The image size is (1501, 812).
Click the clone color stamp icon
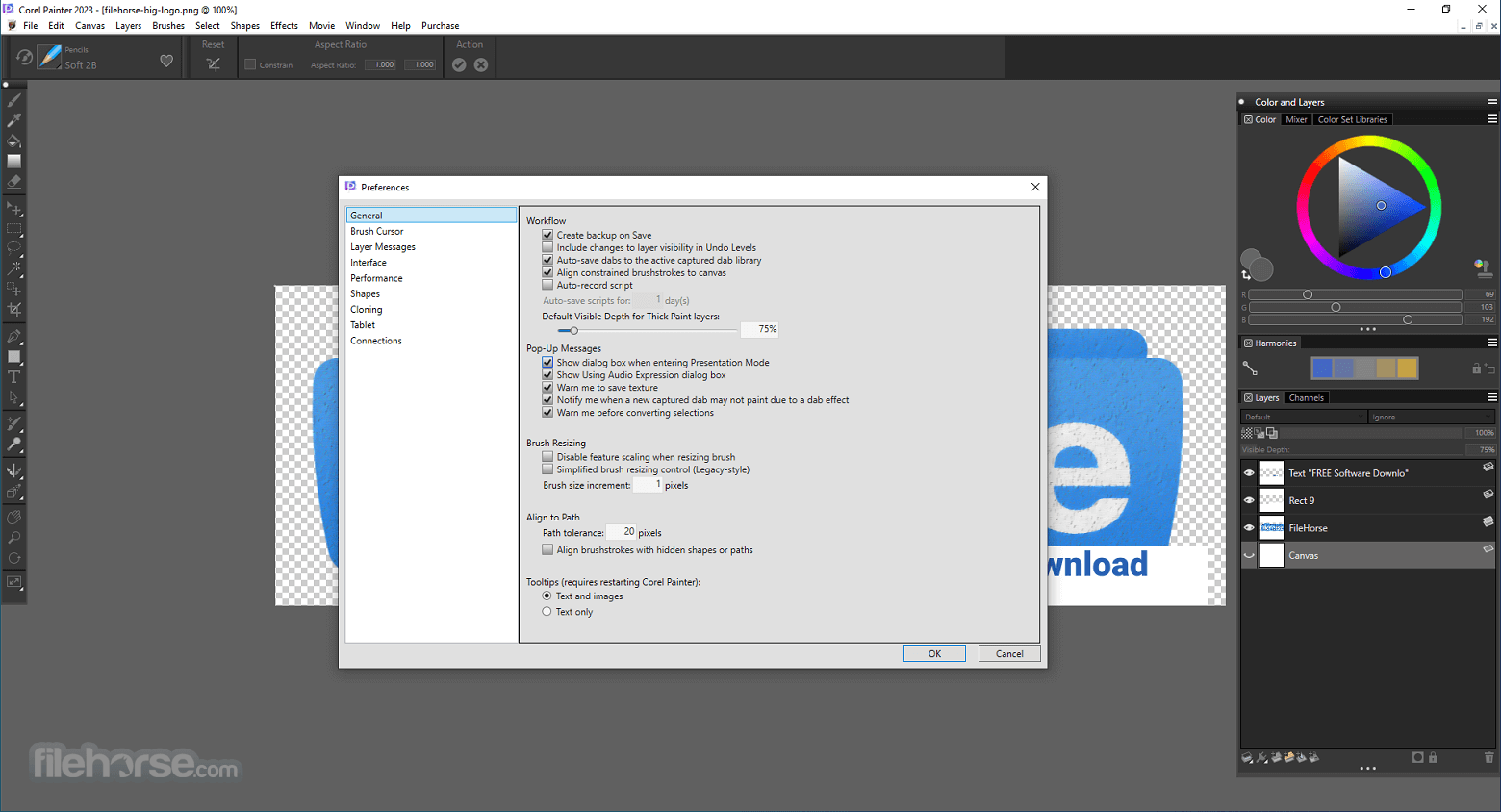tap(1483, 266)
